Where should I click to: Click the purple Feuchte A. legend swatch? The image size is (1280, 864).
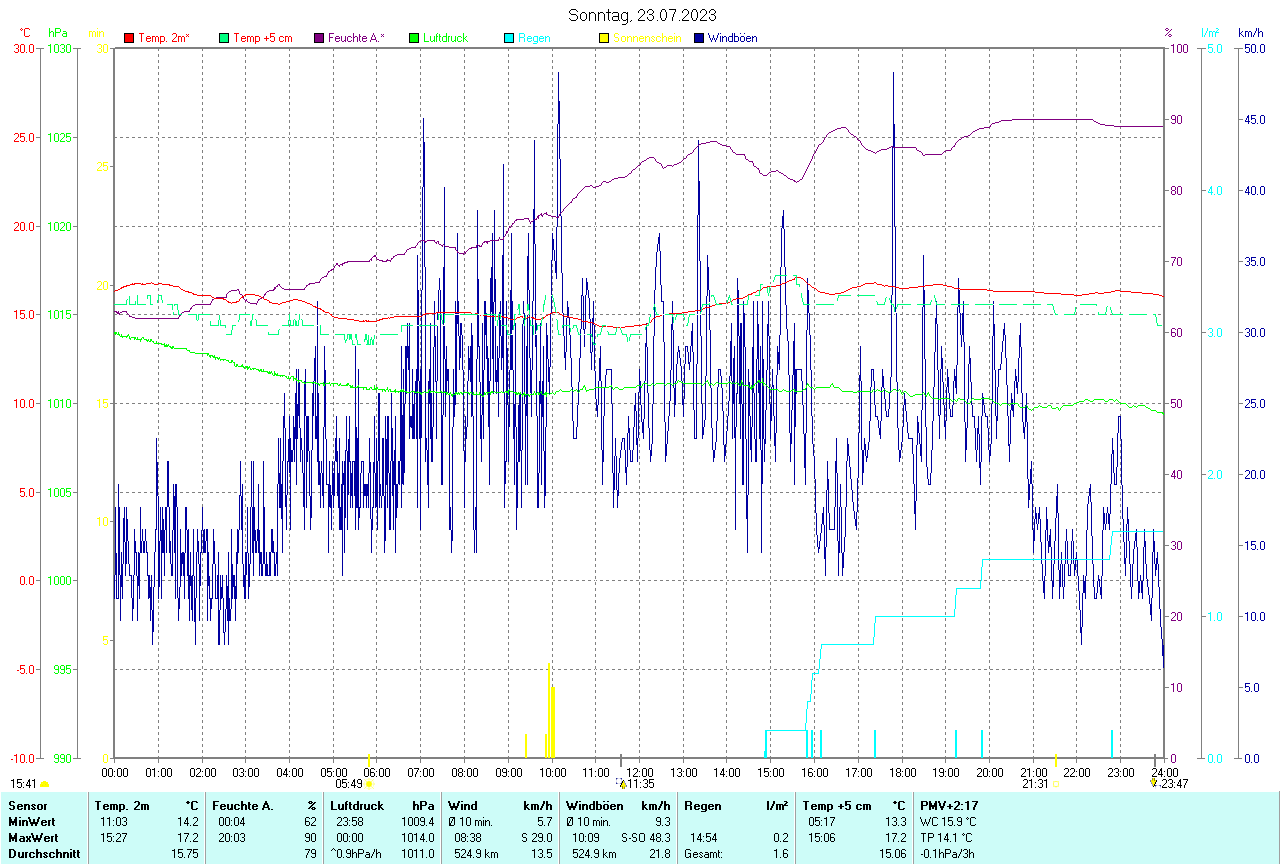319,38
